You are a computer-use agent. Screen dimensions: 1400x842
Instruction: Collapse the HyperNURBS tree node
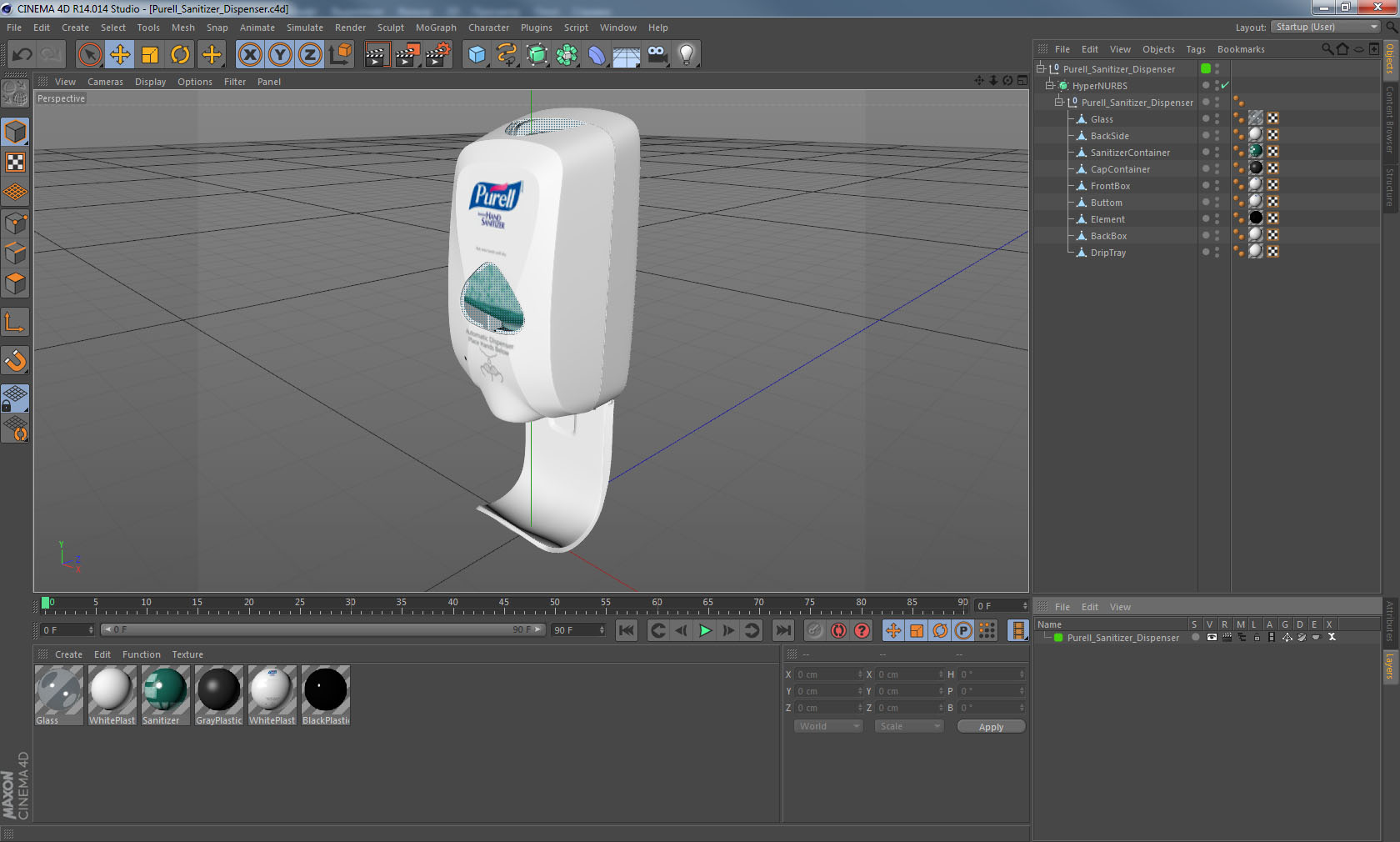1050,85
